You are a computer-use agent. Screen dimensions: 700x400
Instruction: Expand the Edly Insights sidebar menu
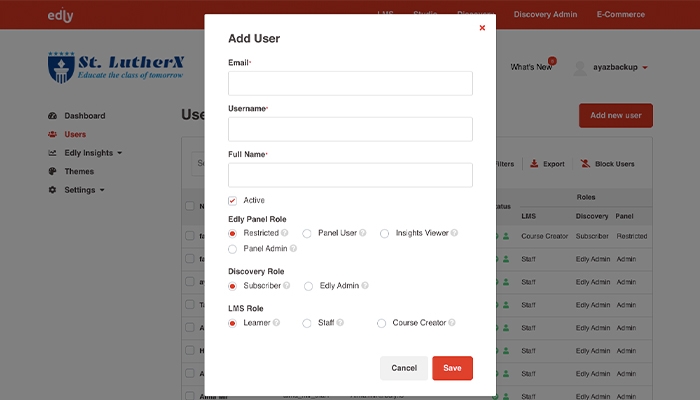[86, 153]
